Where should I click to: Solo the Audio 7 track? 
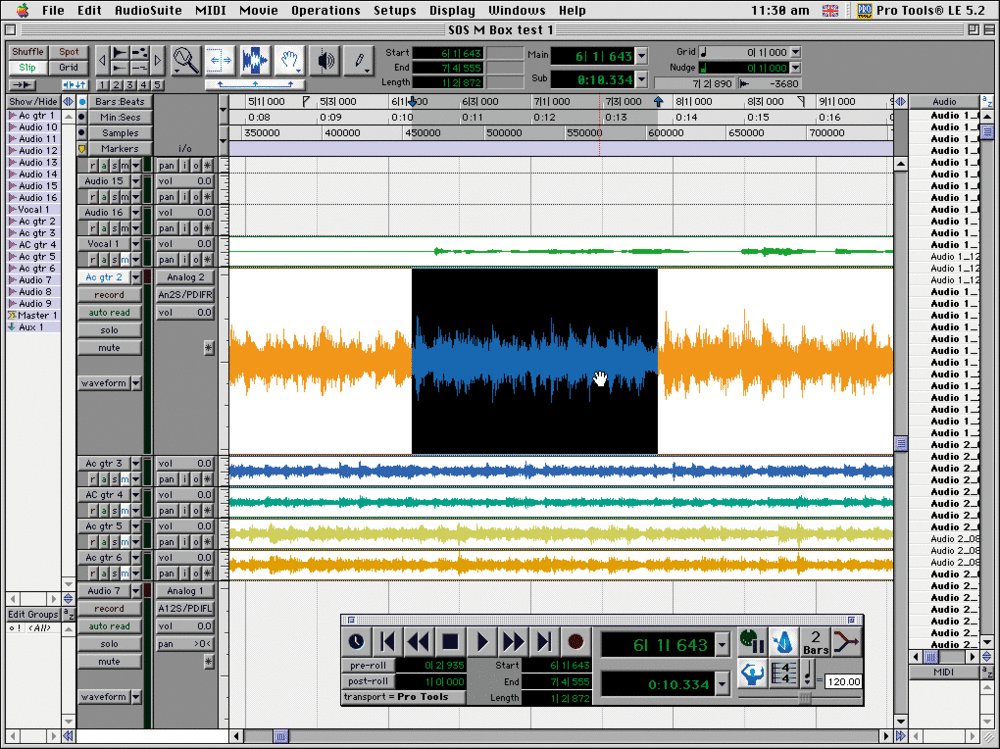(x=109, y=644)
